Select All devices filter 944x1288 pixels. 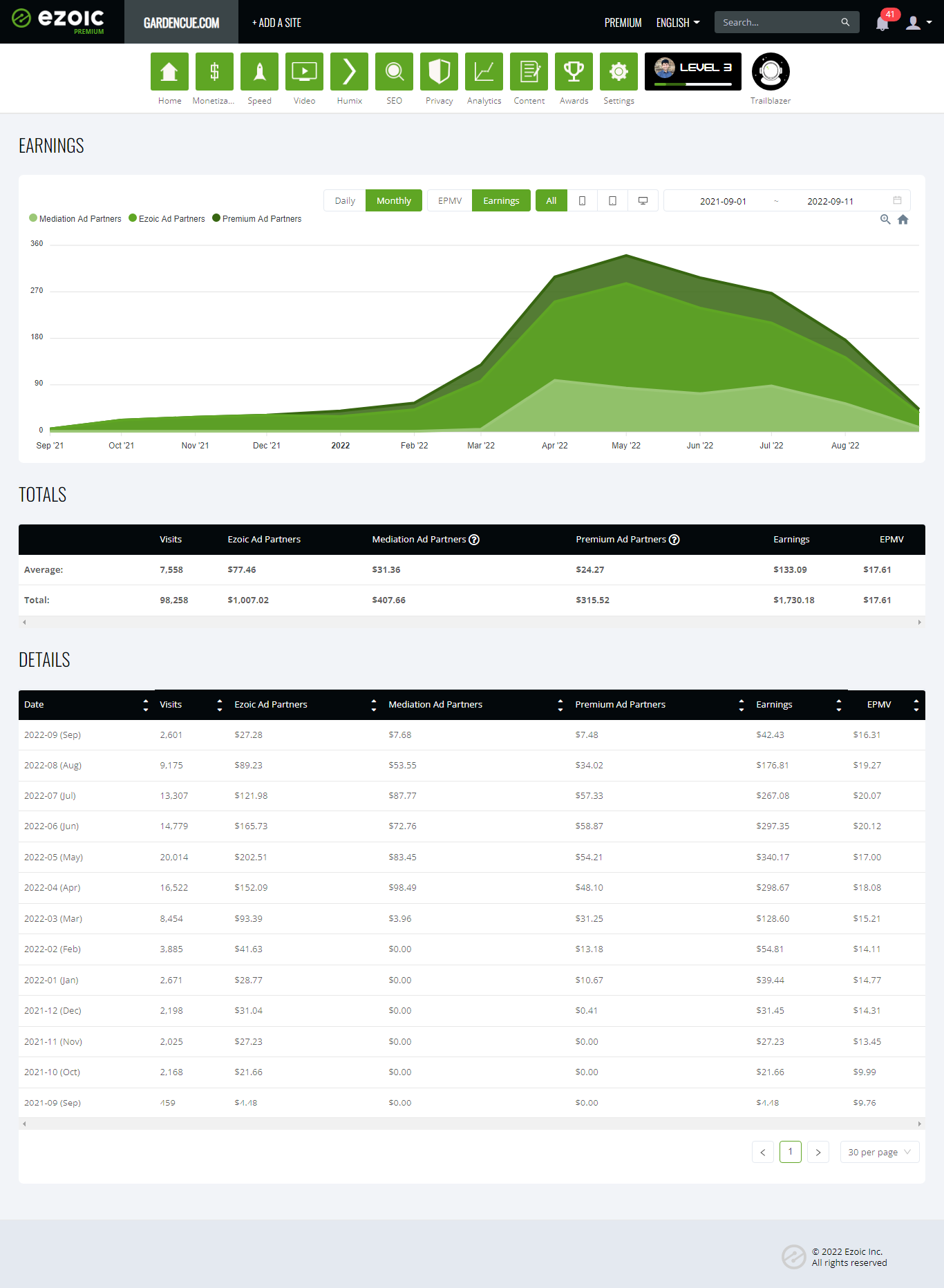pyautogui.click(x=551, y=200)
